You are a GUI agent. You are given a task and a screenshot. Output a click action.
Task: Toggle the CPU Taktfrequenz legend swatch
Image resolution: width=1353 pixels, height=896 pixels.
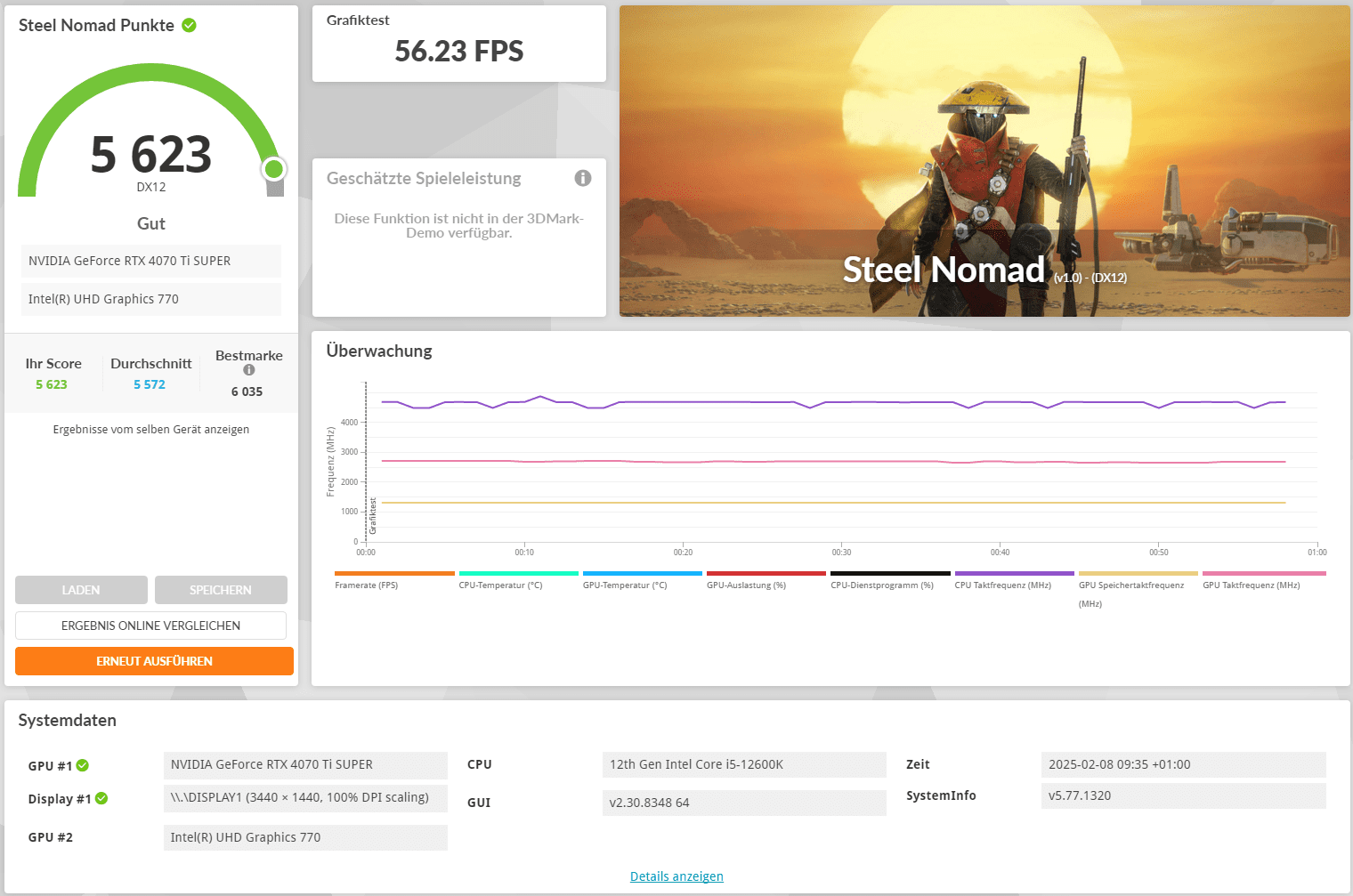[1015, 573]
